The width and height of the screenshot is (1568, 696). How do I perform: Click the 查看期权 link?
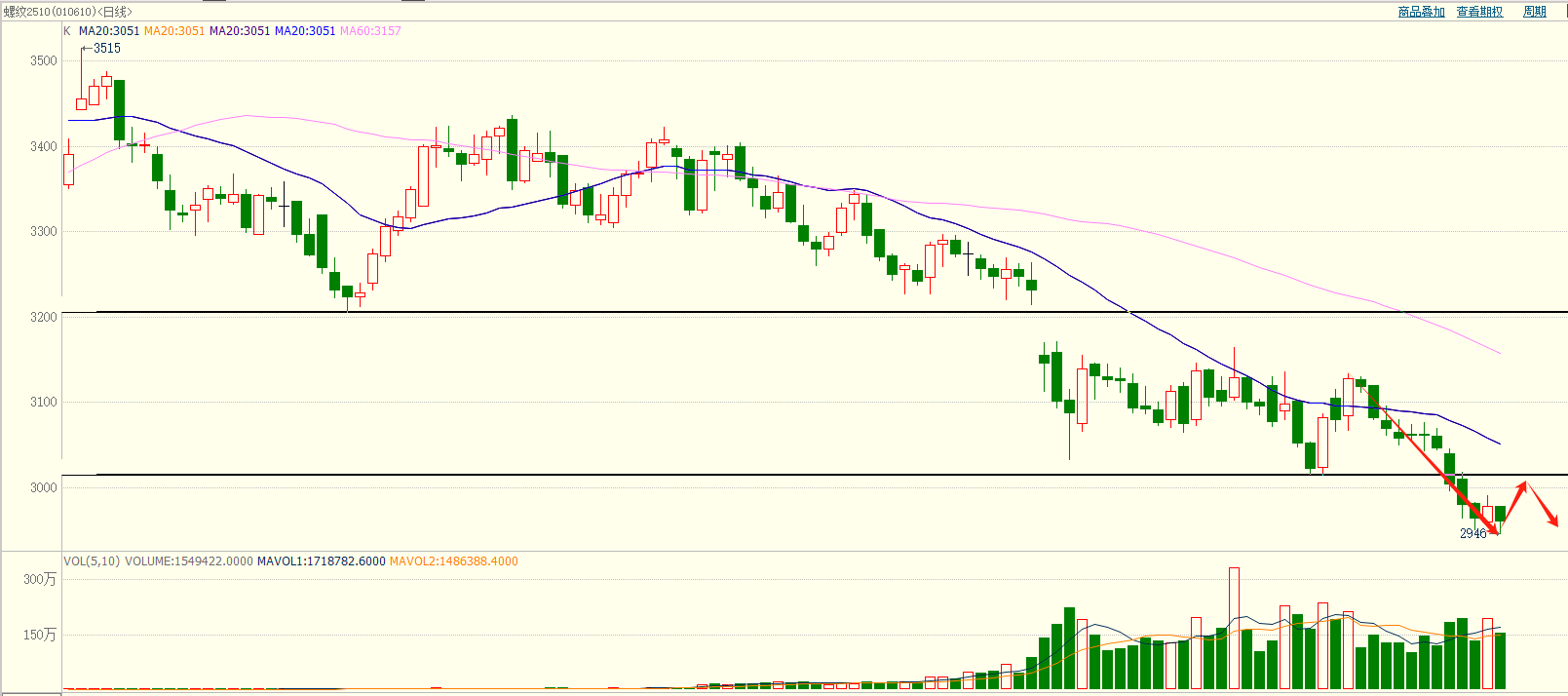pyautogui.click(x=1479, y=12)
